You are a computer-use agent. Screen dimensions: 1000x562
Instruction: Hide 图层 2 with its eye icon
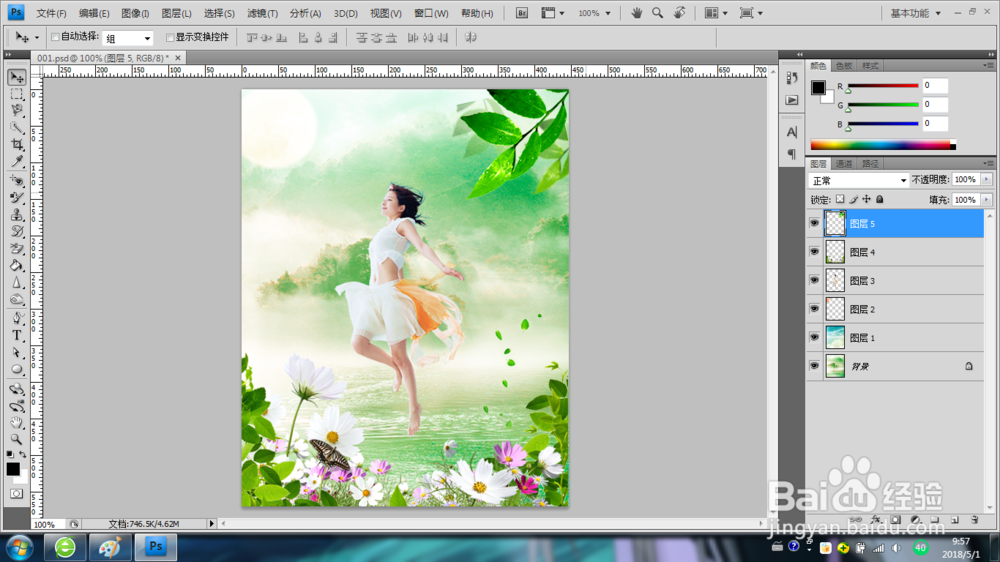814,309
